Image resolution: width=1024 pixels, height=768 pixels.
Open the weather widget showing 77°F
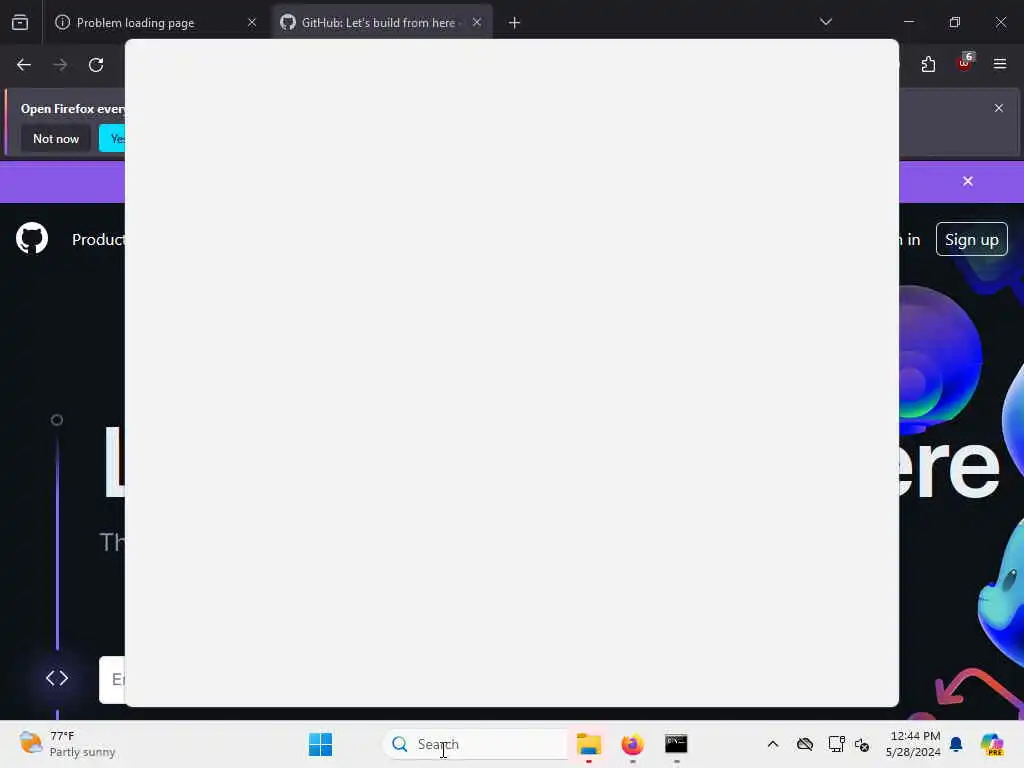pyautogui.click(x=67, y=744)
